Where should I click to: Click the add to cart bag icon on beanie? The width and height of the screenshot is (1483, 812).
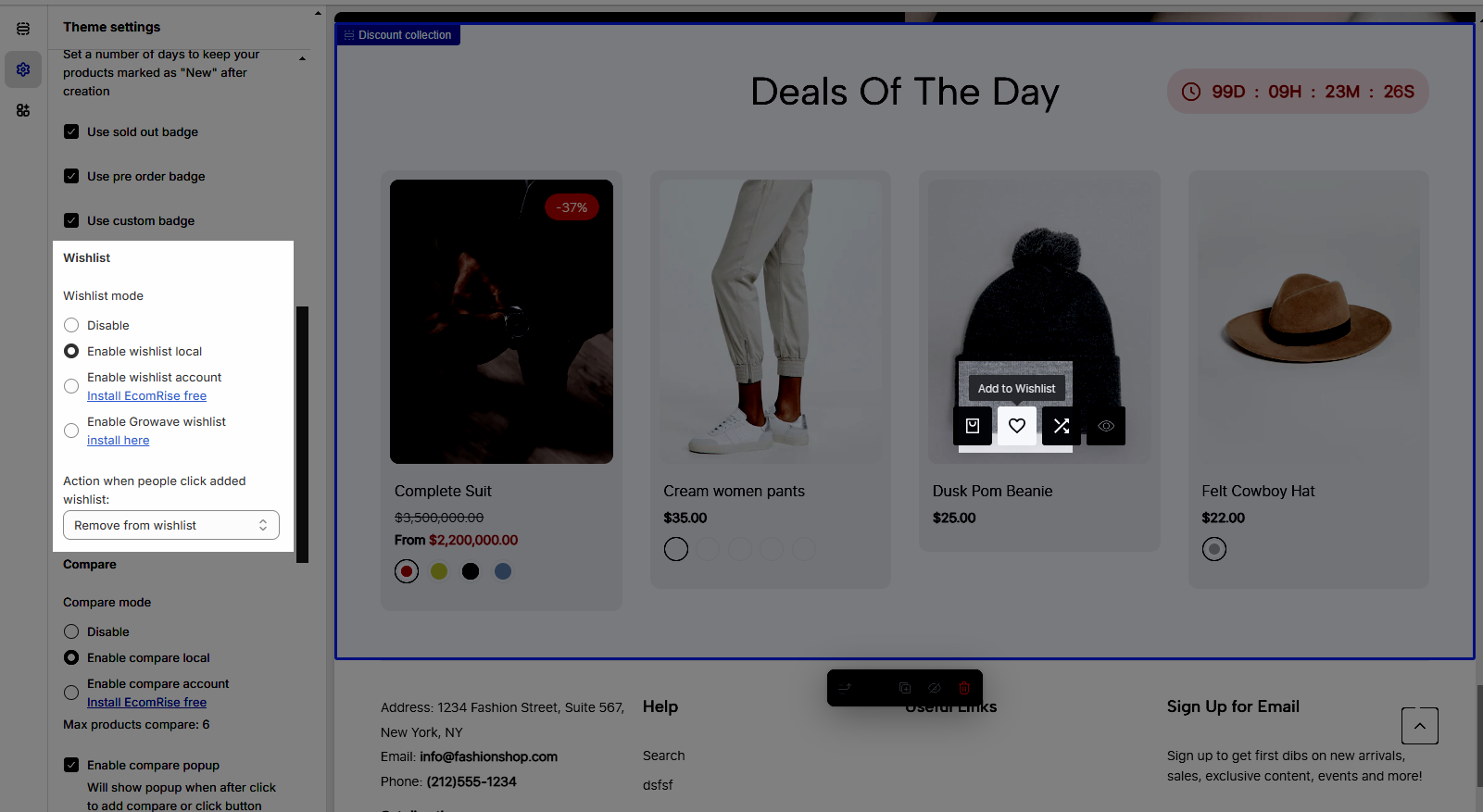tap(973, 426)
